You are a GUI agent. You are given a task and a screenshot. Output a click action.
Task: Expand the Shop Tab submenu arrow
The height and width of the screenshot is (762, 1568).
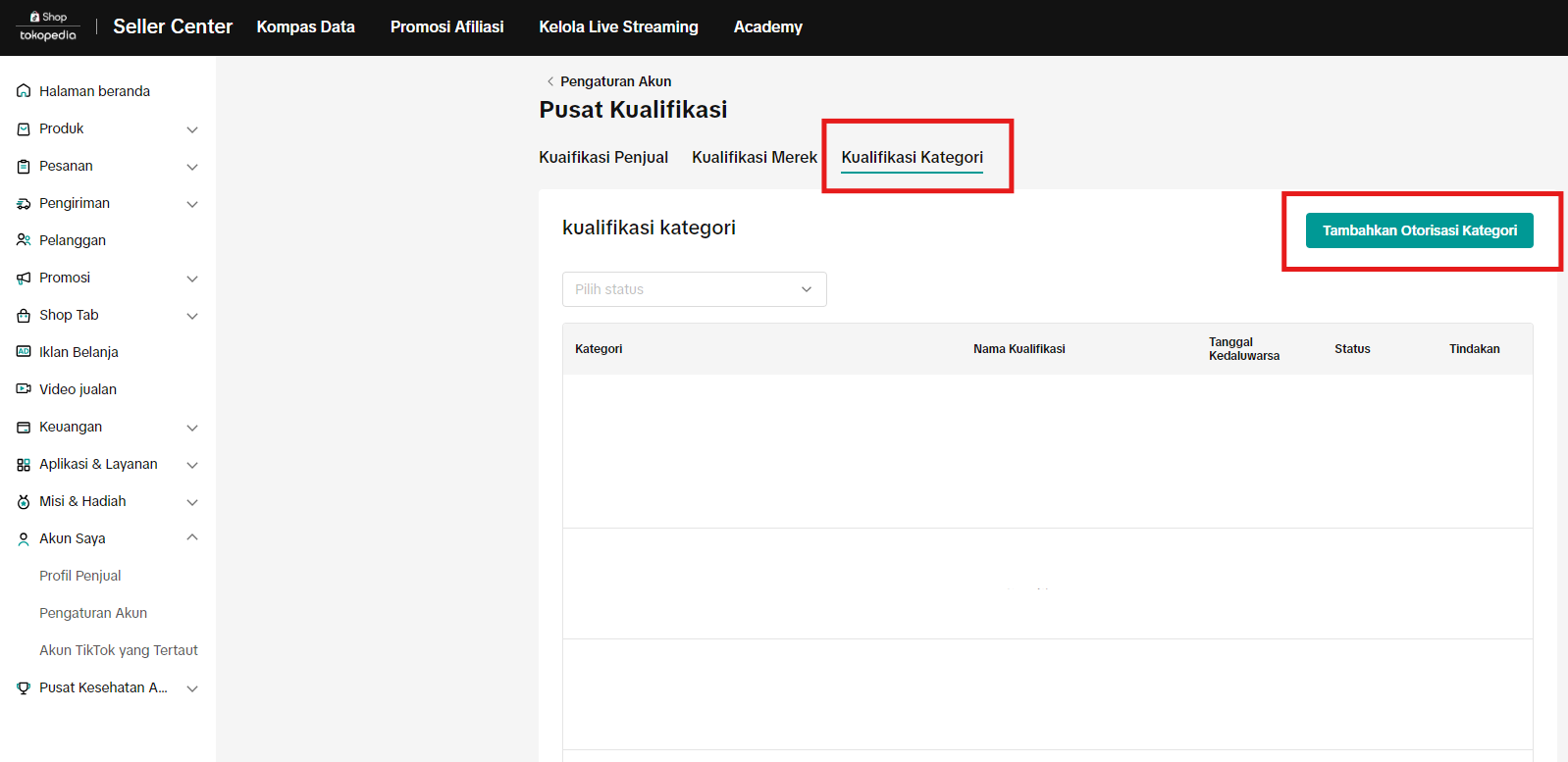192,316
